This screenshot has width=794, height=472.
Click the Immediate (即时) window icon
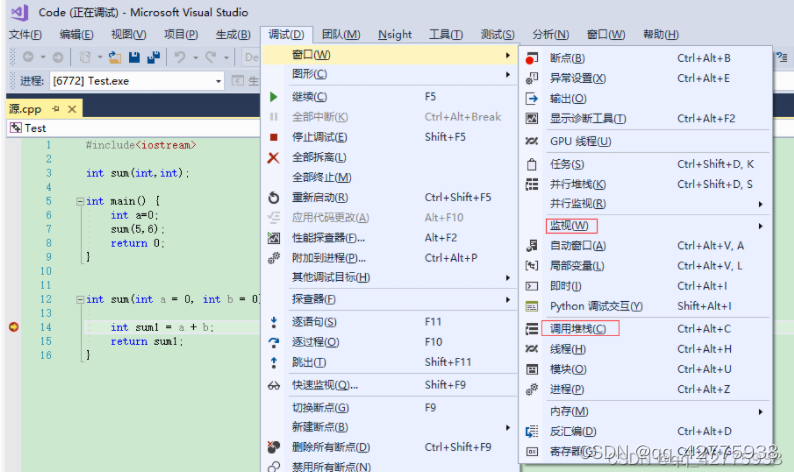pos(531,286)
